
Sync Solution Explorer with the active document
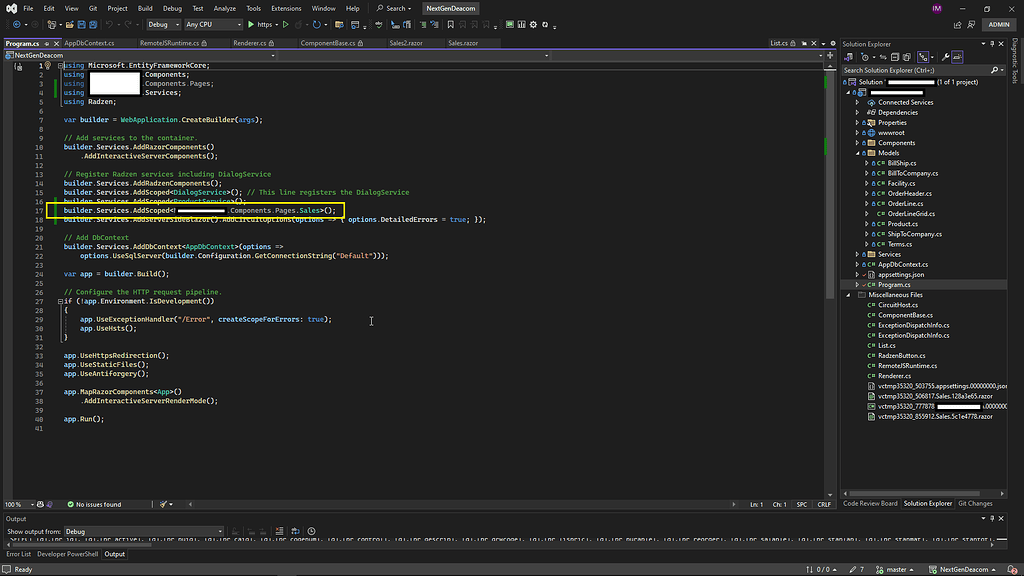pos(883,57)
